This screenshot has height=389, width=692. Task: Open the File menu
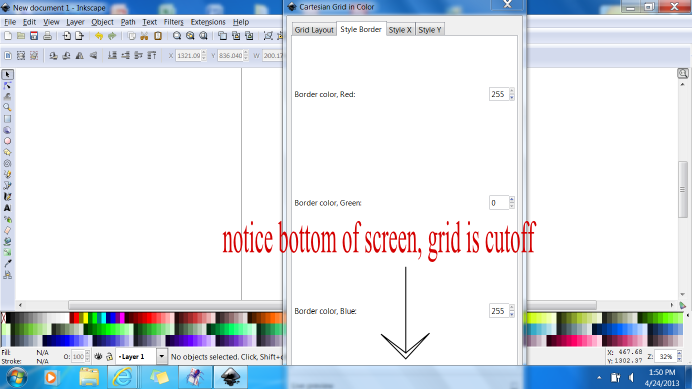click(10, 22)
